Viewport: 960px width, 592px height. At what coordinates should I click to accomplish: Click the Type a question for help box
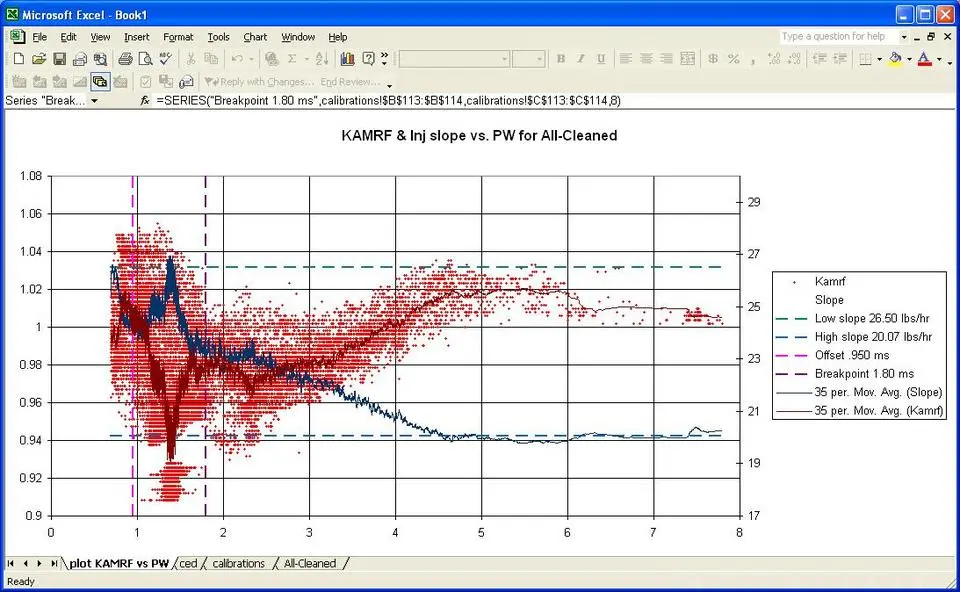click(x=838, y=37)
